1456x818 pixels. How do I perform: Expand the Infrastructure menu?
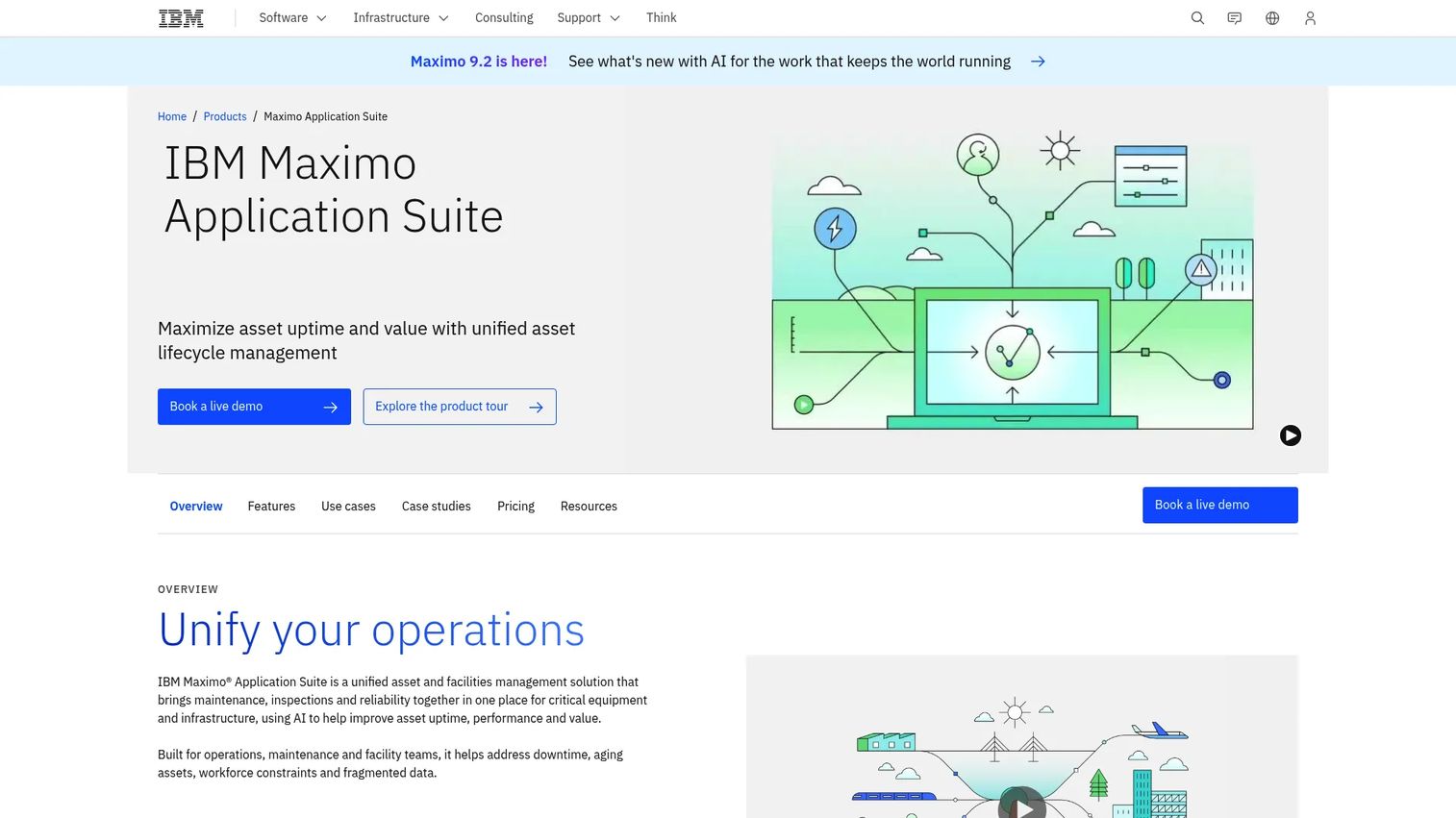401,18
